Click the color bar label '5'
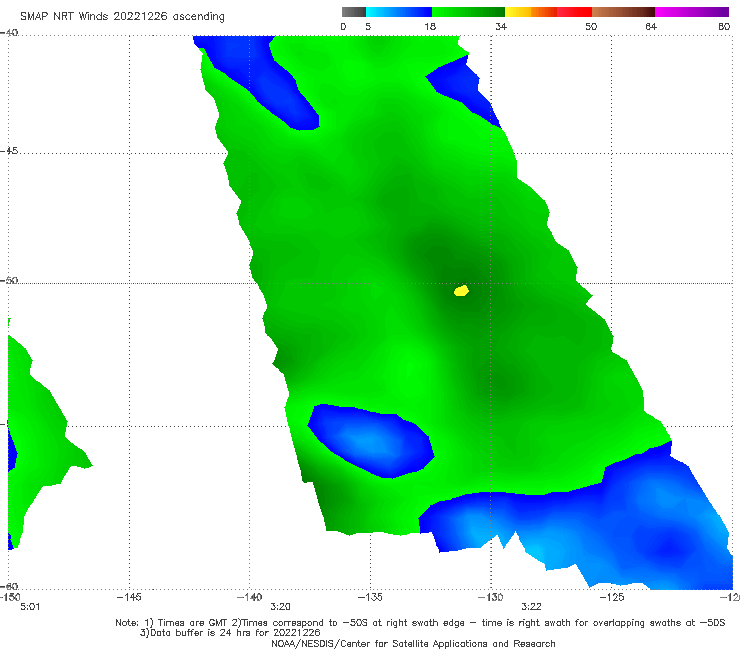This screenshot has width=740, height=650. (368, 26)
